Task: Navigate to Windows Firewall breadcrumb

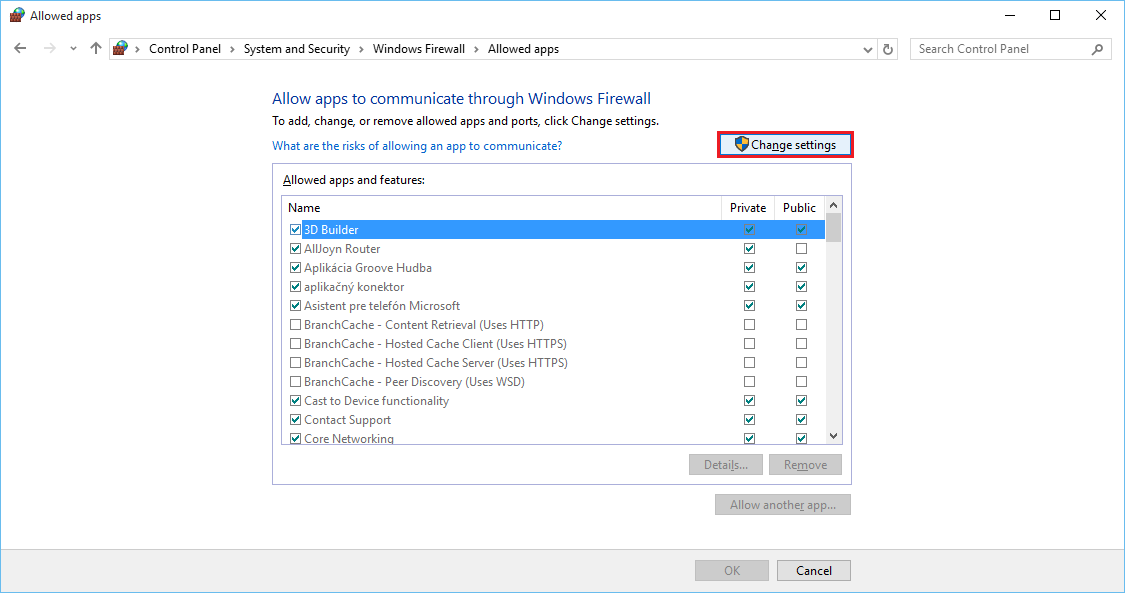Action: point(418,49)
